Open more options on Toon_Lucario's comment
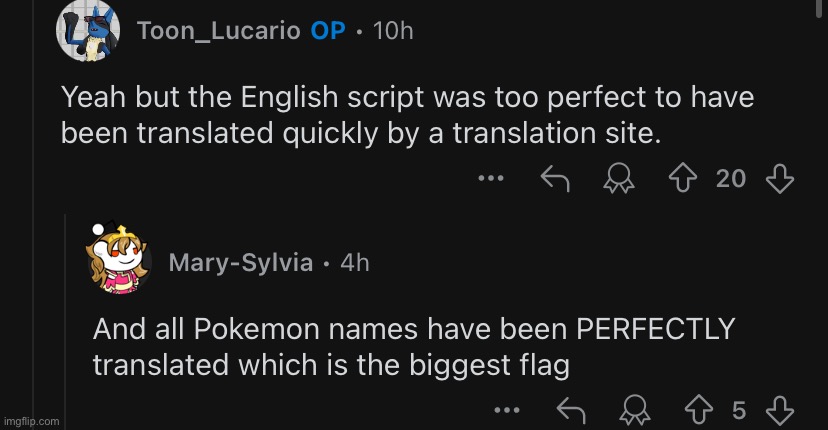Screen dimensions: 828x430 489,180
